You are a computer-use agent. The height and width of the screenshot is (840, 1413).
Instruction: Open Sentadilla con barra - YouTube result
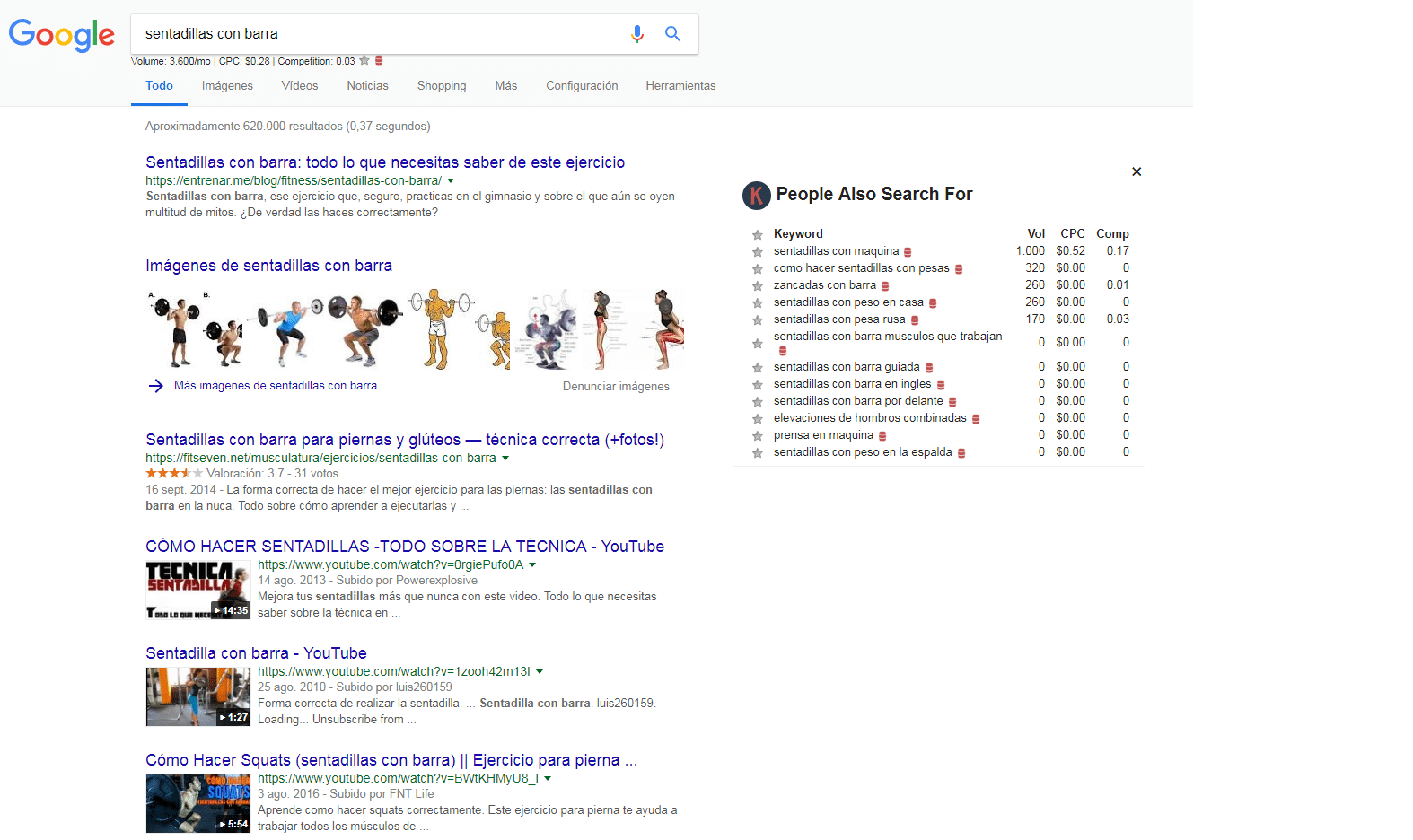256,653
